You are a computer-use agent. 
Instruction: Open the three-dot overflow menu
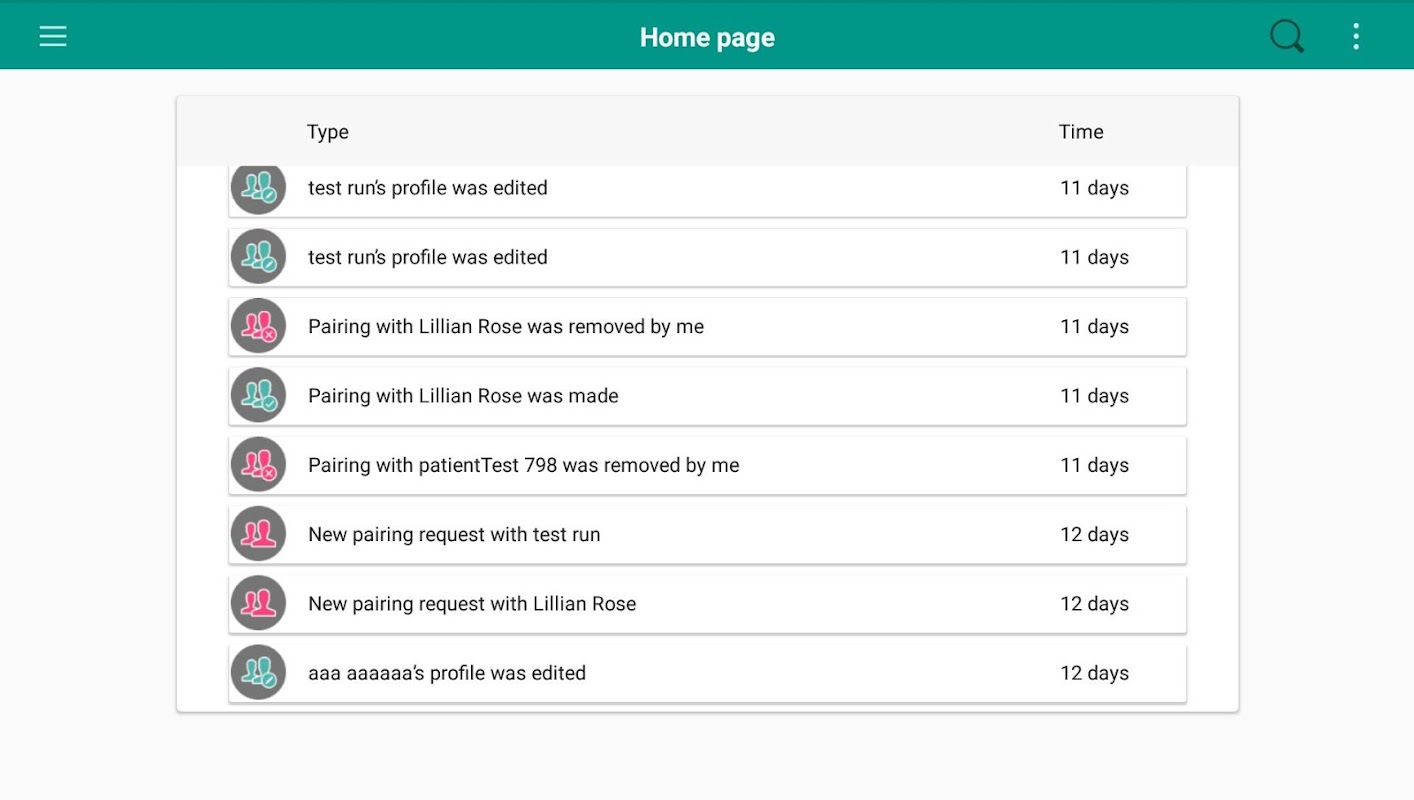pyautogui.click(x=1355, y=37)
